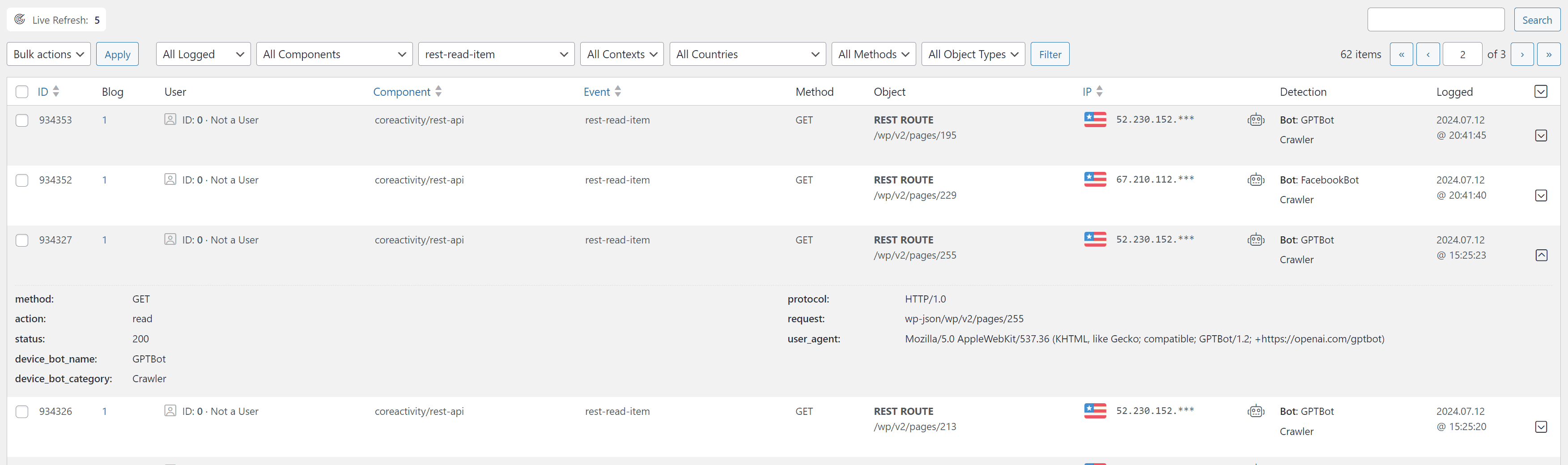Sort the table by ID column arrows
This screenshot has height=465, width=1568.
click(56, 91)
